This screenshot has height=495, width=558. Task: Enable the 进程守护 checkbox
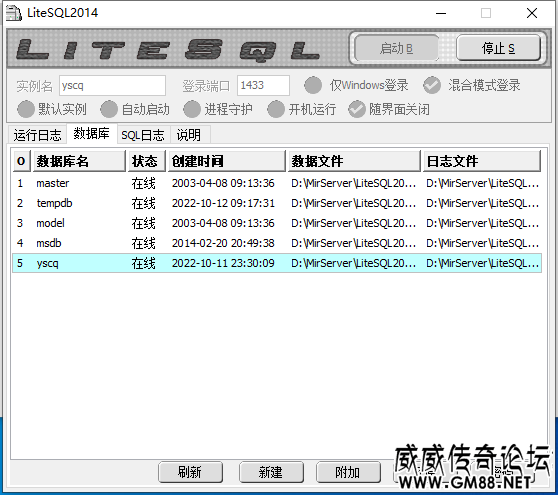[x=218, y=109]
